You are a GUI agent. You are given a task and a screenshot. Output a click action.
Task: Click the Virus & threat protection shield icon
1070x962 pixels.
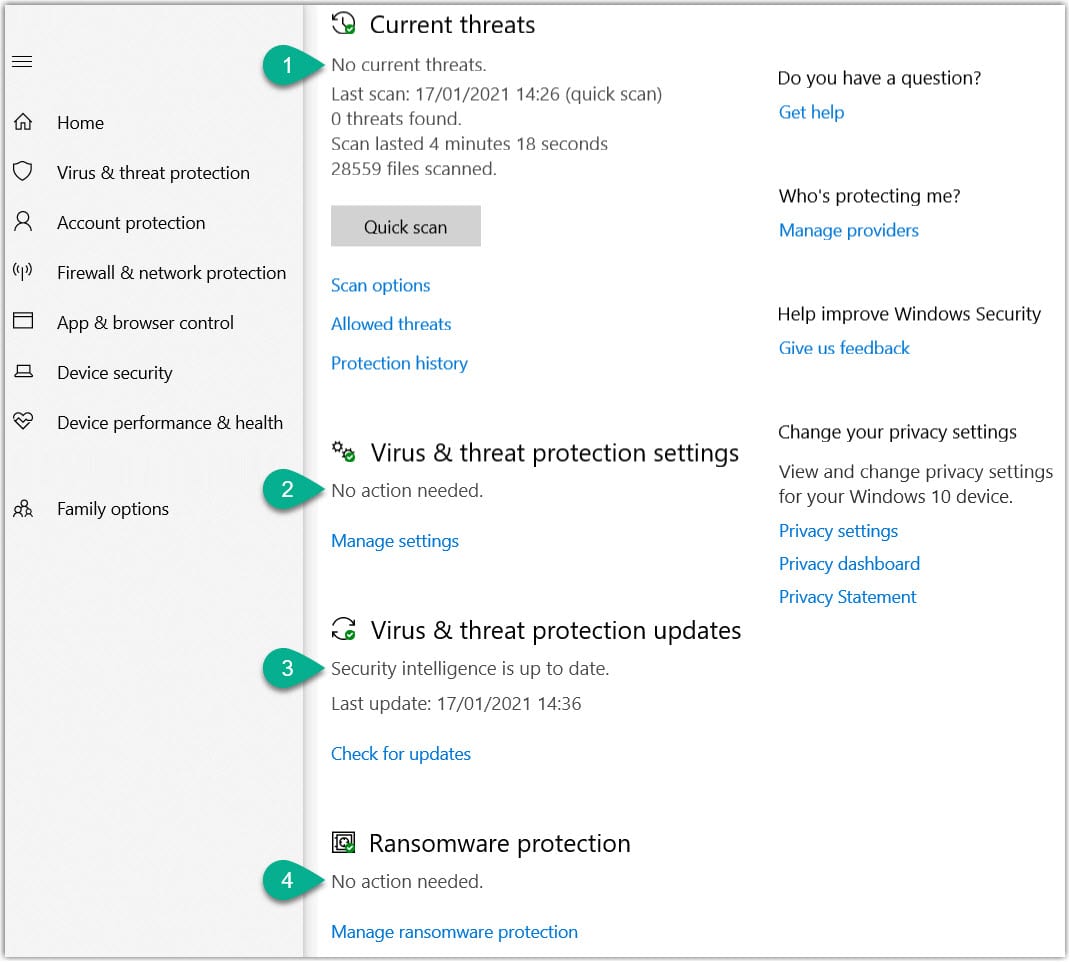(x=23, y=172)
